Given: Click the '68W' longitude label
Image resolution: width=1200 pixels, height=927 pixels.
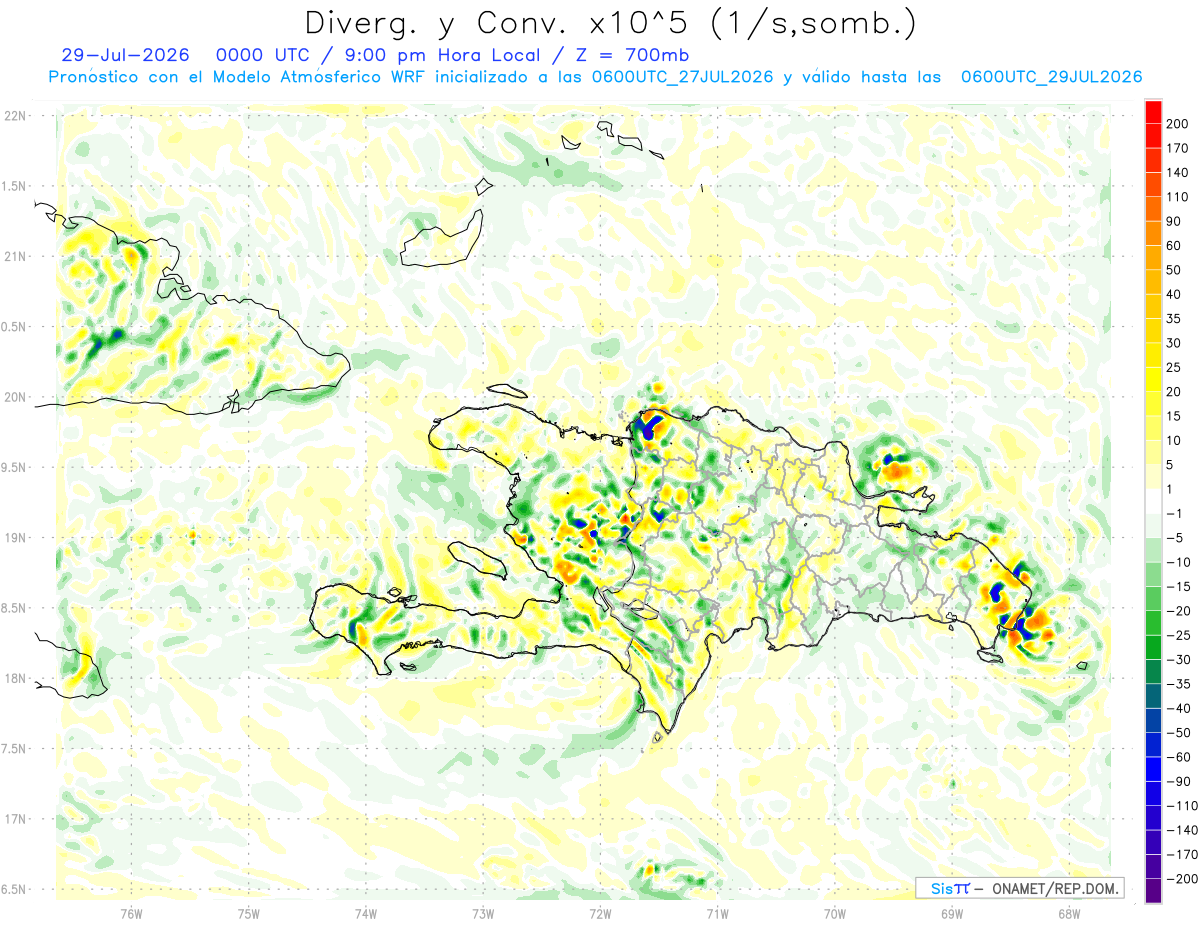Looking at the screenshot, I should click(1069, 912).
